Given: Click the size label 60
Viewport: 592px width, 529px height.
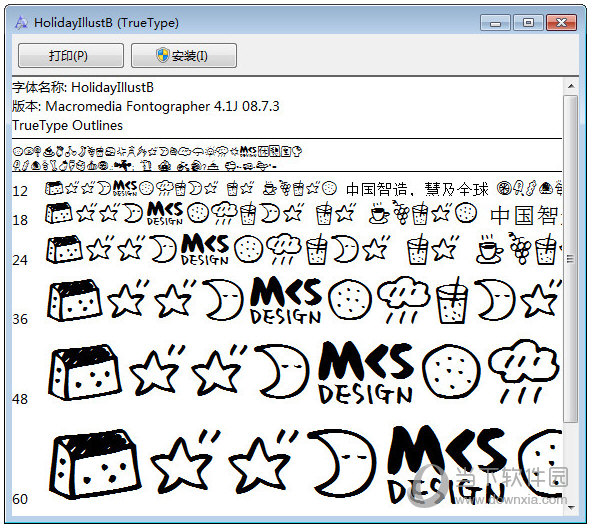Looking at the screenshot, I should (x=20, y=499).
